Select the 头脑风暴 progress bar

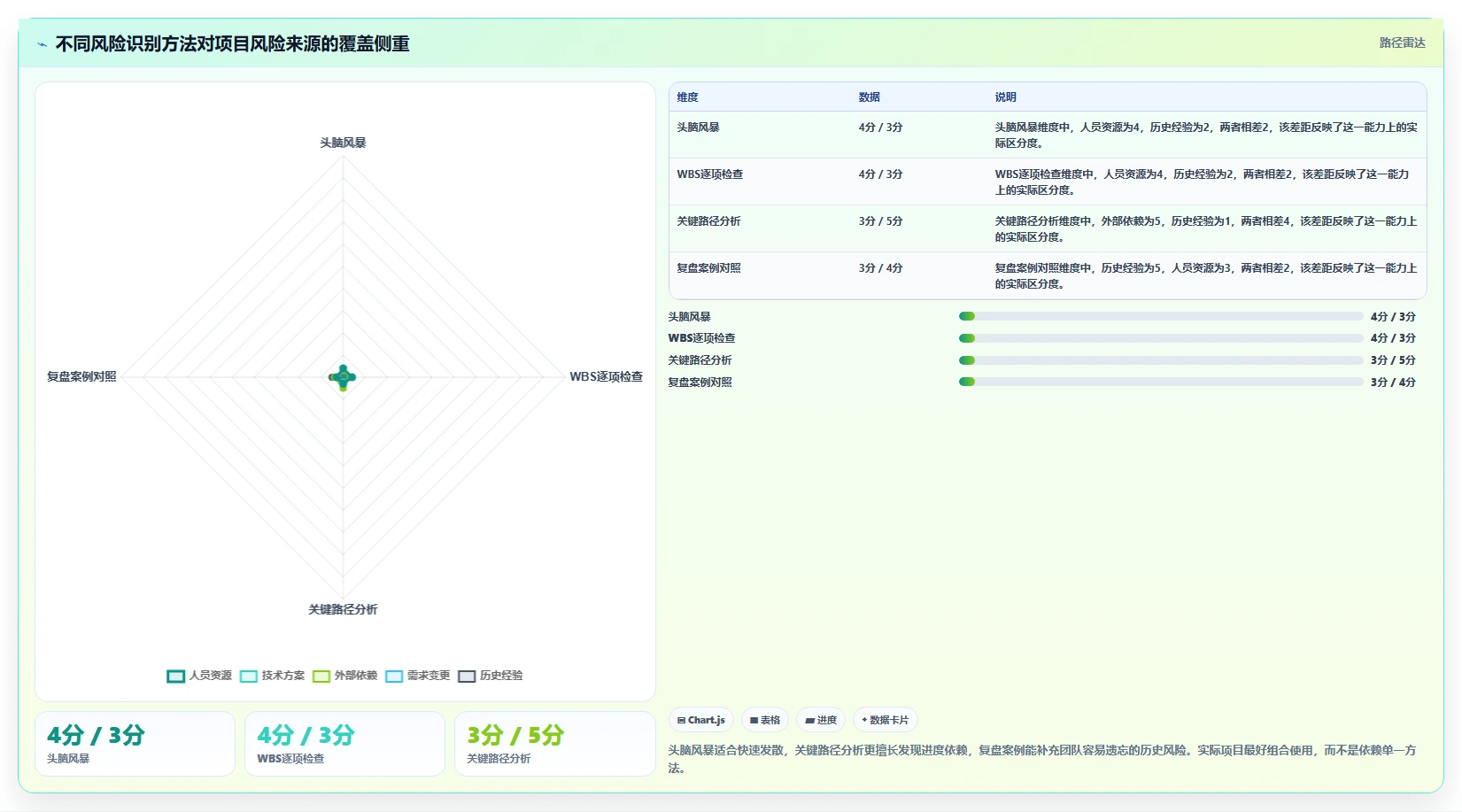pyautogui.click(x=1161, y=316)
